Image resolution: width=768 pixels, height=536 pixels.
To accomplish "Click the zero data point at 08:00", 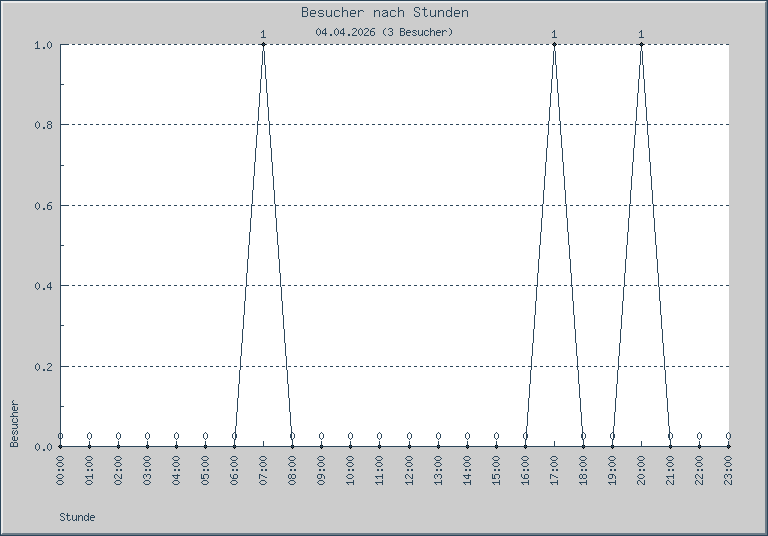I will point(292,446).
